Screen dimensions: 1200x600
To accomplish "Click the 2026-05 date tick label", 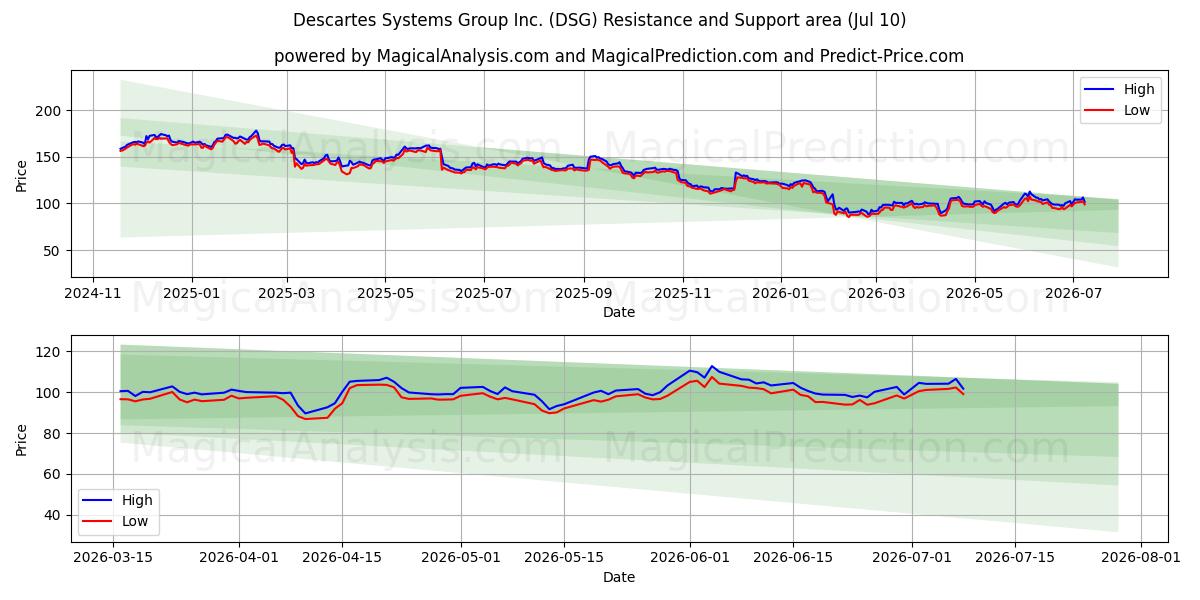I will pyautogui.click(x=975, y=295).
